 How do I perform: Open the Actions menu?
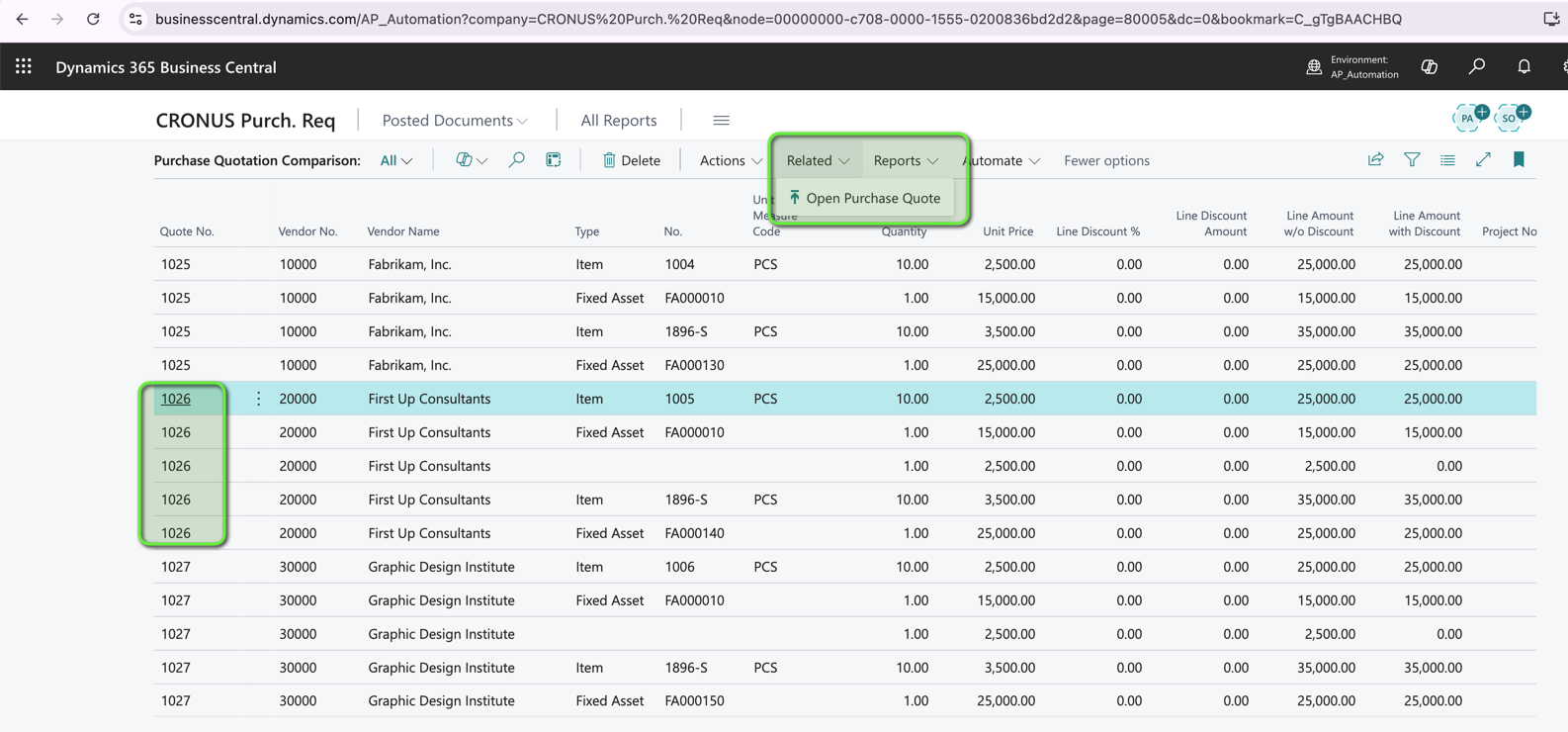click(731, 160)
